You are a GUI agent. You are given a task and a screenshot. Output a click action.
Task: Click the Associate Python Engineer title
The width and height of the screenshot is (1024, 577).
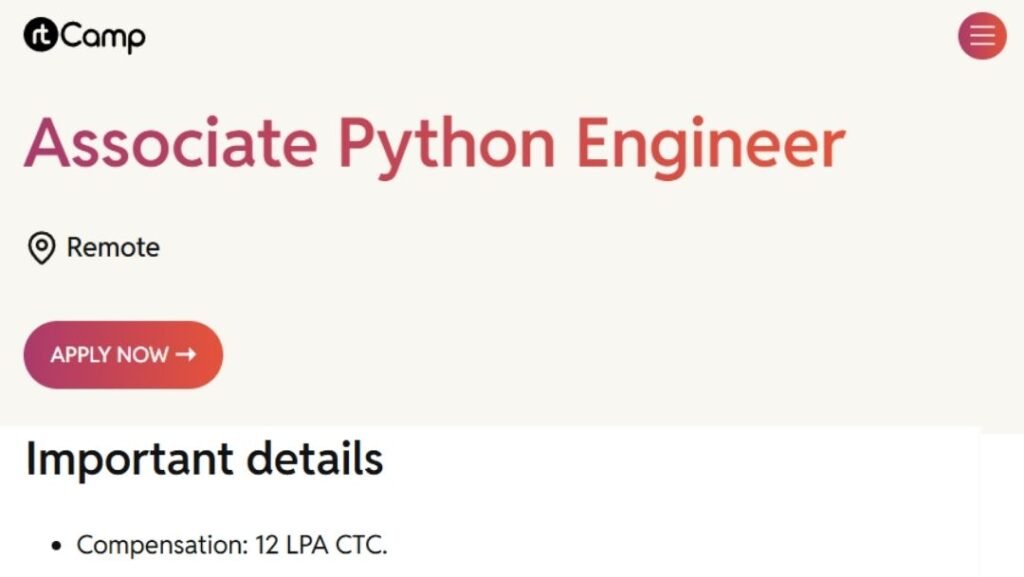(435, 143)
